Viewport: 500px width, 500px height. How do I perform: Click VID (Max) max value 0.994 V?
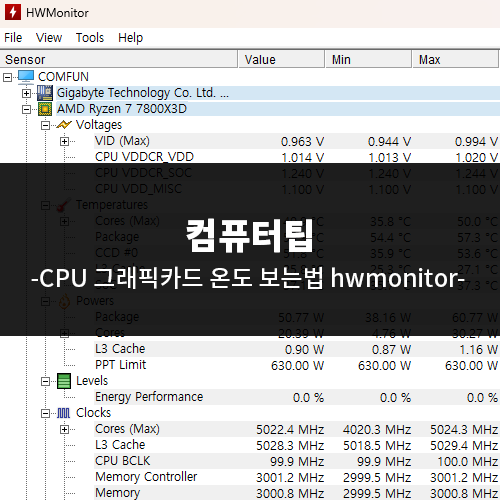(x=476, y=142)
